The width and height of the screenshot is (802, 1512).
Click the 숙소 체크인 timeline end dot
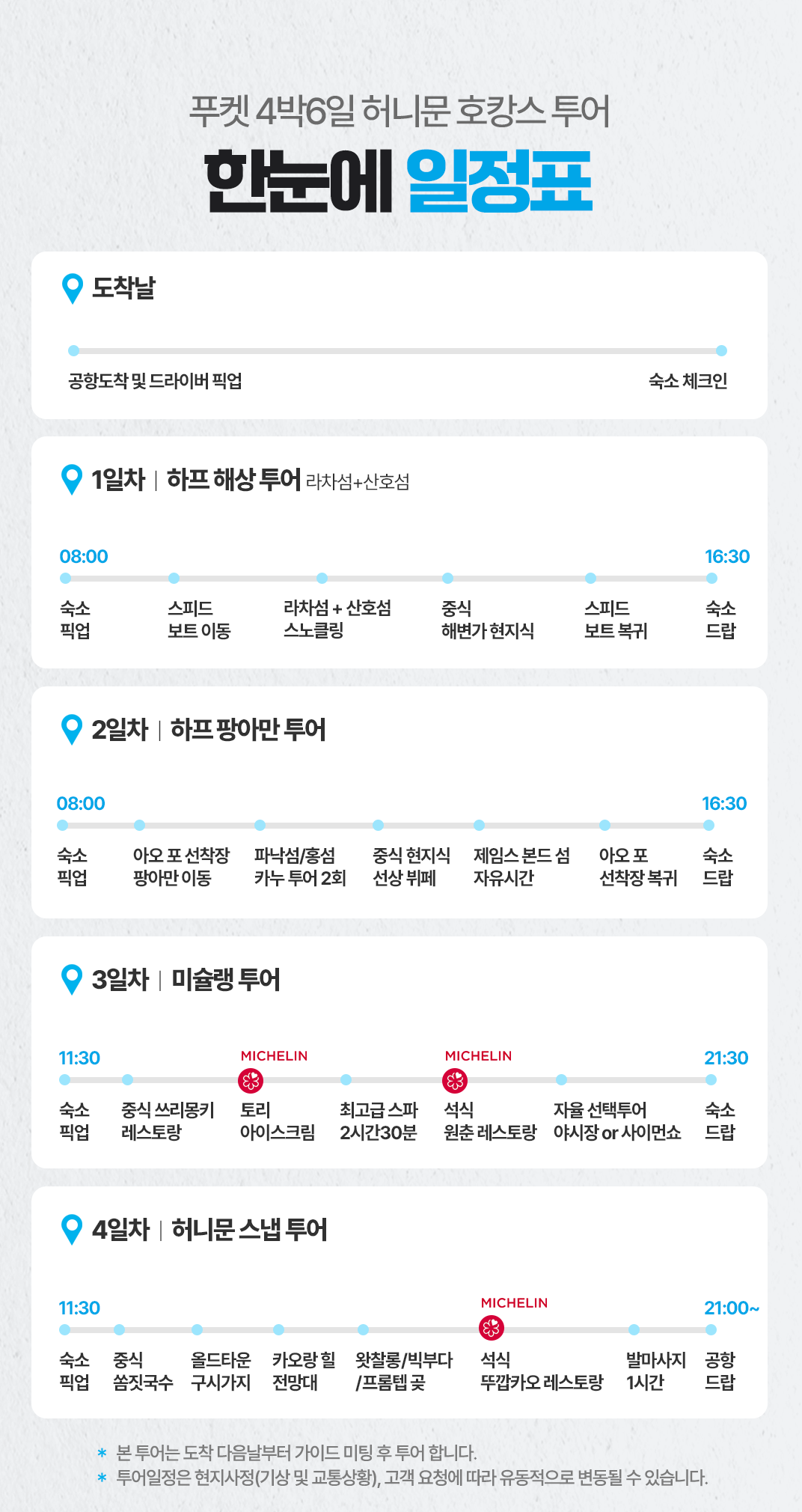[721, 350]
